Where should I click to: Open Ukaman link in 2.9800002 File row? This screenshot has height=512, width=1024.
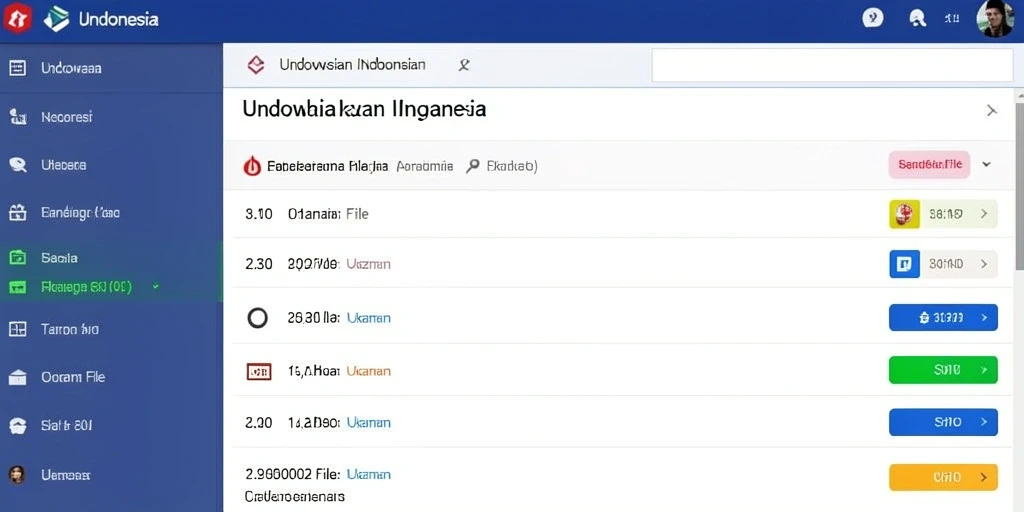(x=368, y=474)
